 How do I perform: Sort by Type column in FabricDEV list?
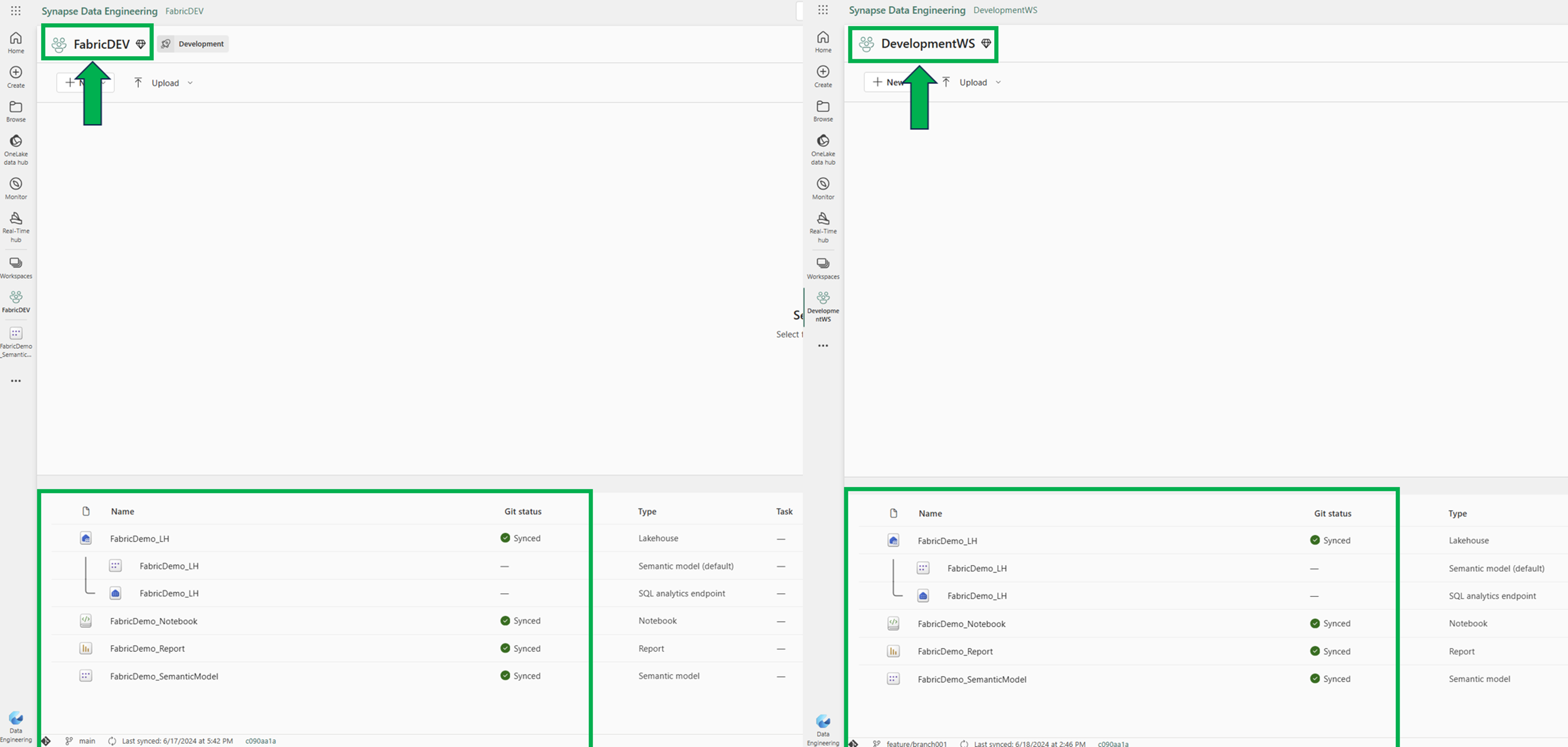[x=647, y=511]
